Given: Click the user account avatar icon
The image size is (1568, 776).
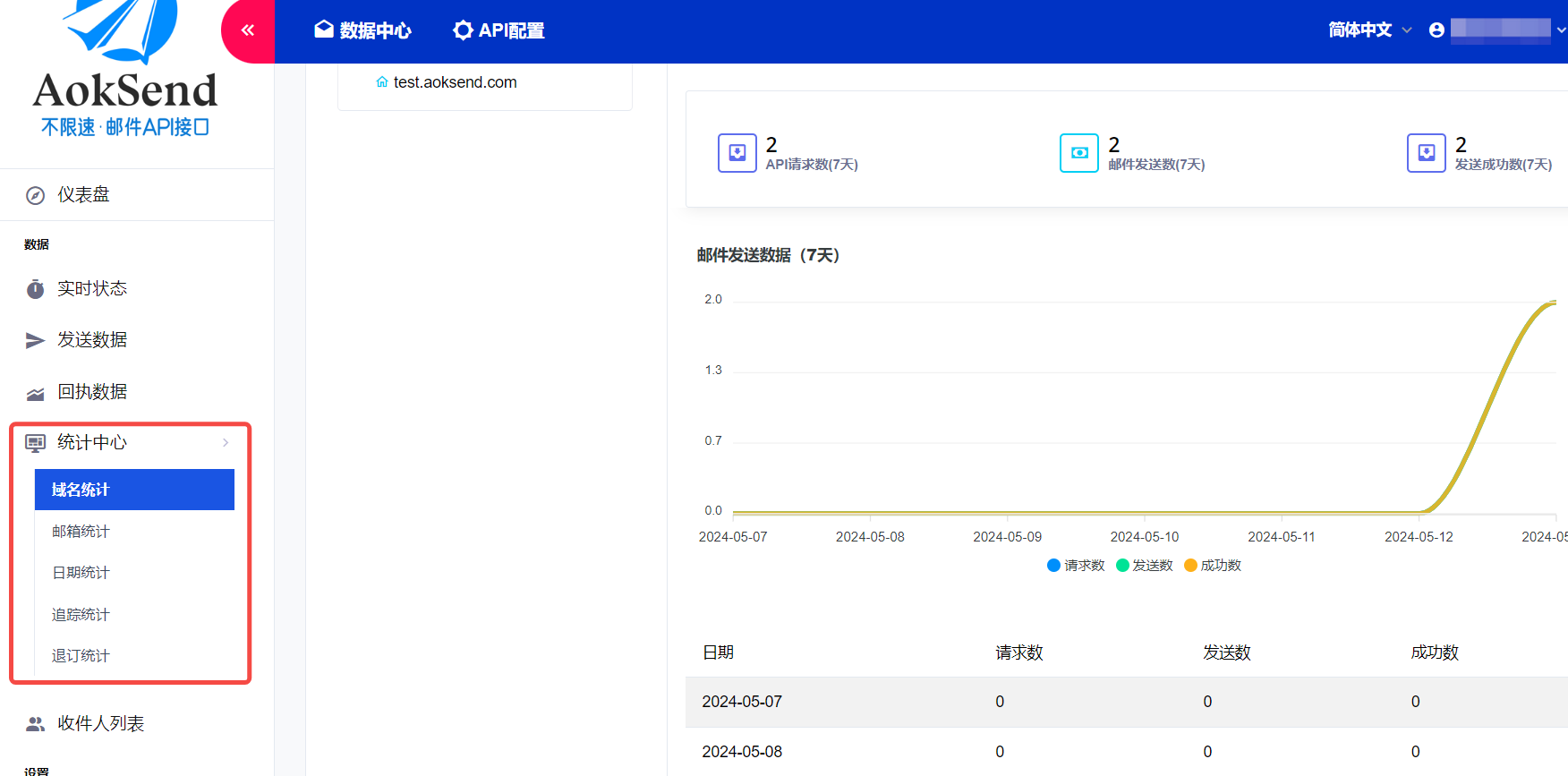Looking at the screenshot, I should pos(1436,30).
